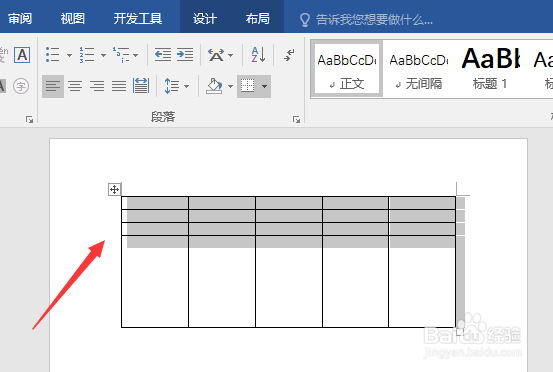Sort the selection A to Z

point(259,55)
